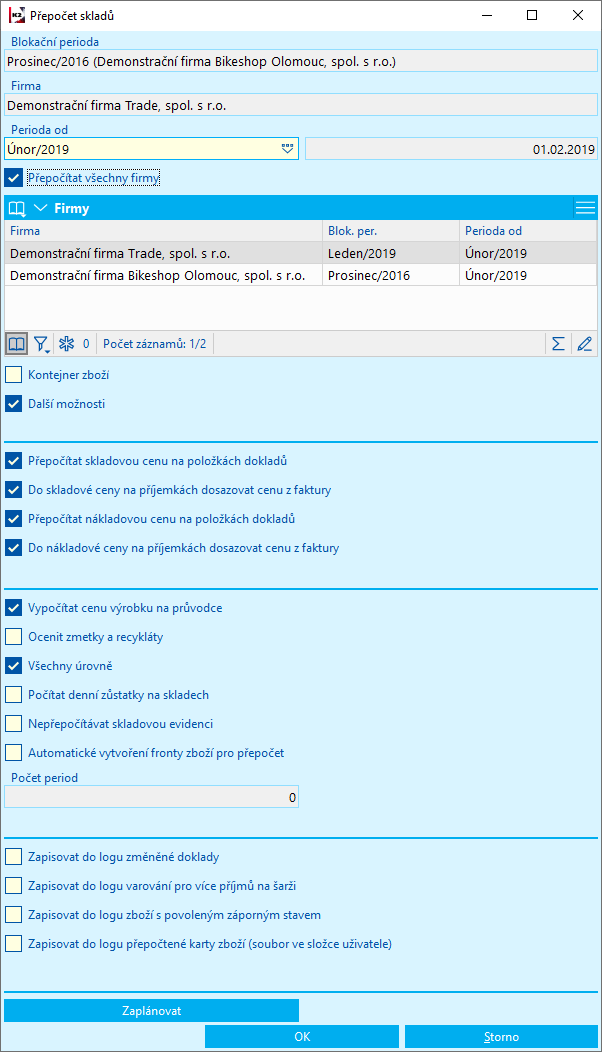The image size is (602, 1052).
Task: Select row Demonstrační firma Trade, spol. s r.o.
Action: 301,253
